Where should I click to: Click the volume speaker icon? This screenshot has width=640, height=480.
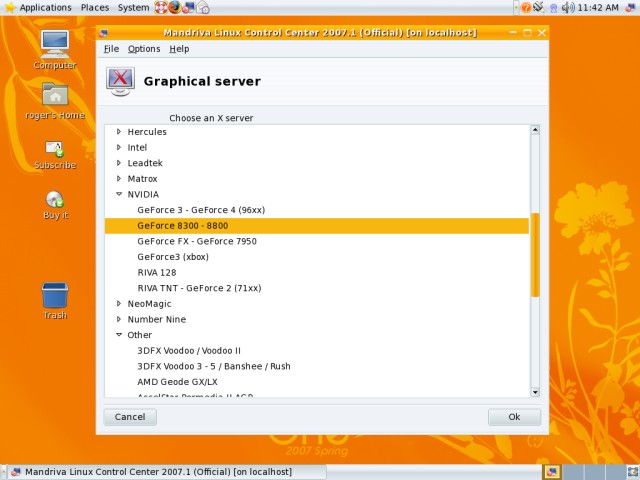click(x=567, y=7)
